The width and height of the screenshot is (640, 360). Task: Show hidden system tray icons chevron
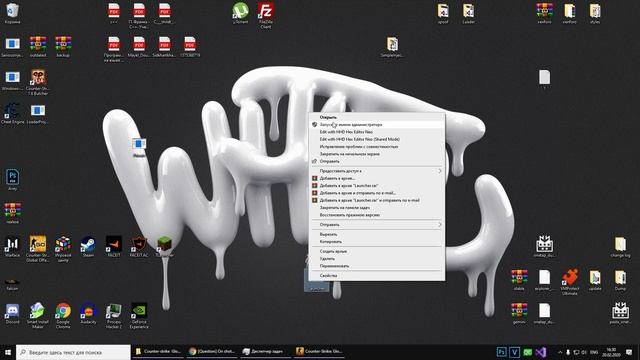pos(560,352)
